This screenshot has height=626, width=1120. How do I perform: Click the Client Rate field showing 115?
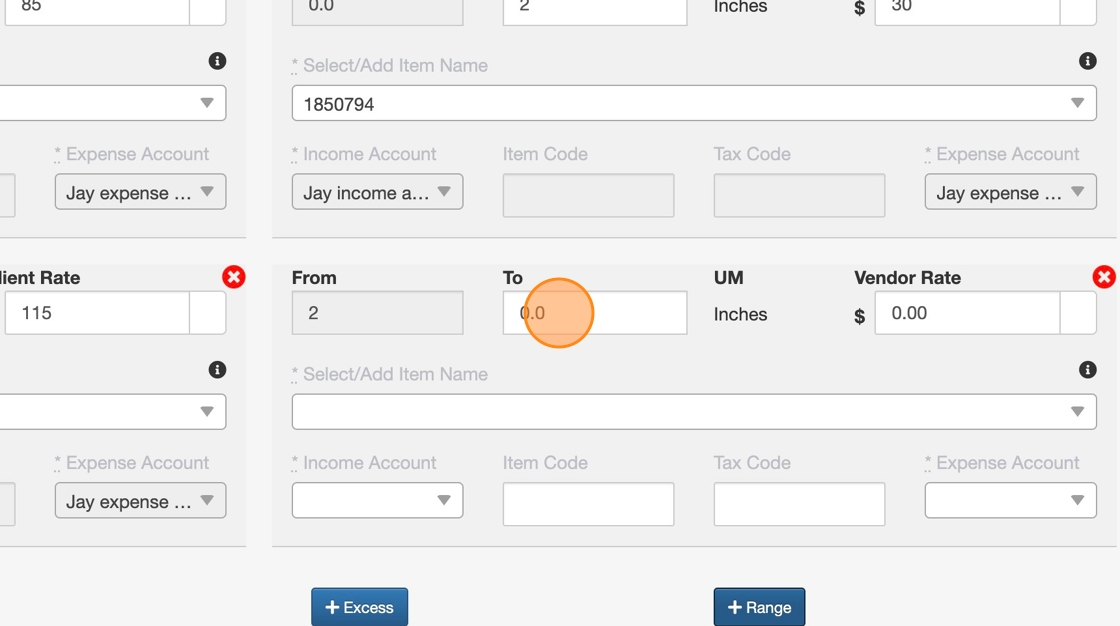(96, 313)
